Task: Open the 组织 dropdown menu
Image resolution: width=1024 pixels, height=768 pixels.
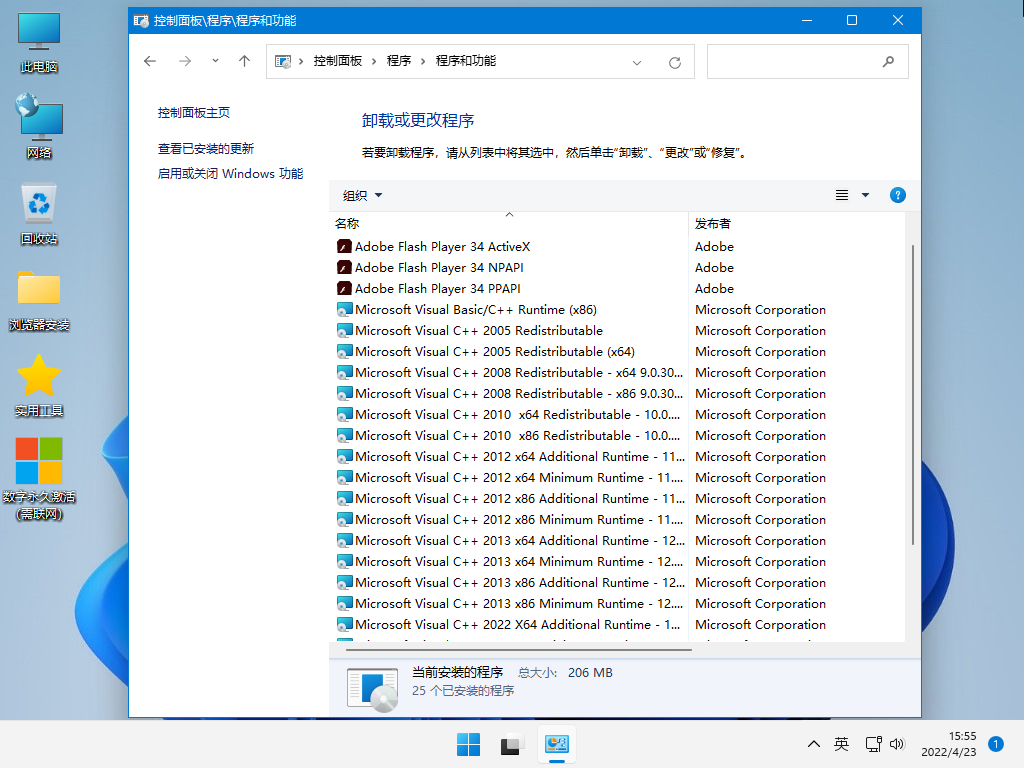Action: [362, 195]
